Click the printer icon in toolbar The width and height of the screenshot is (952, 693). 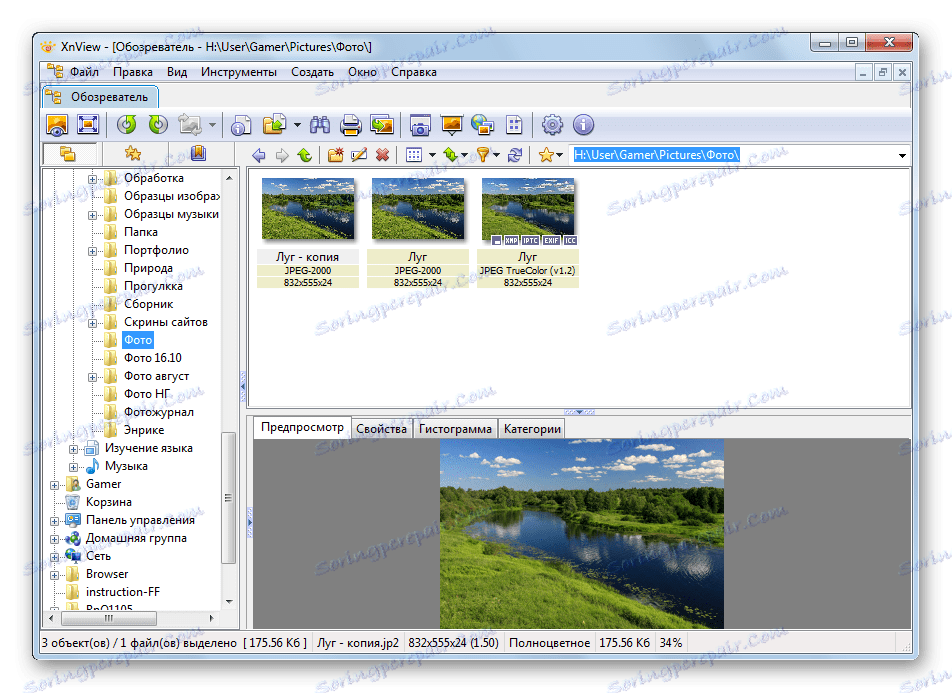tap(350, 125)
